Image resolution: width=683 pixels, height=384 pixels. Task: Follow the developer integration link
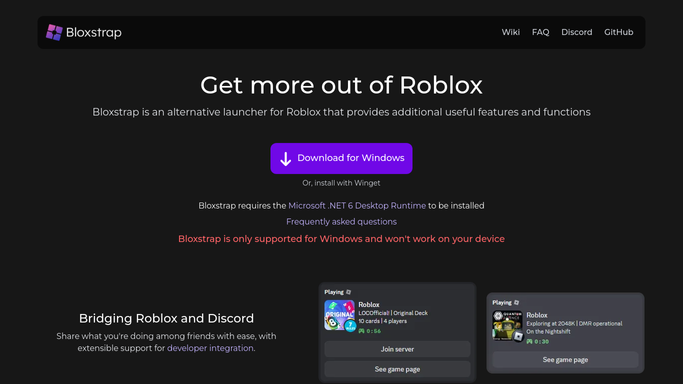[x=210, y=348]
